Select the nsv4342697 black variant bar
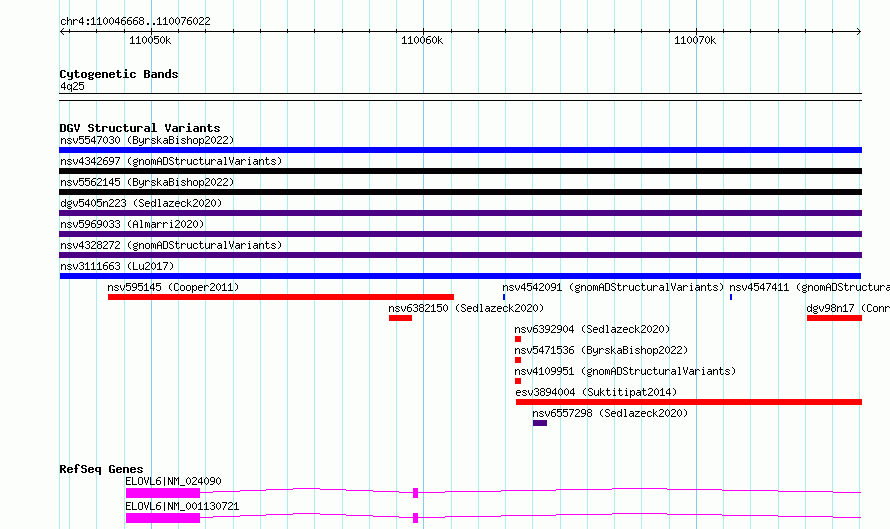The height and width of the screenshot is (529, 890). (x=460, y=171)
